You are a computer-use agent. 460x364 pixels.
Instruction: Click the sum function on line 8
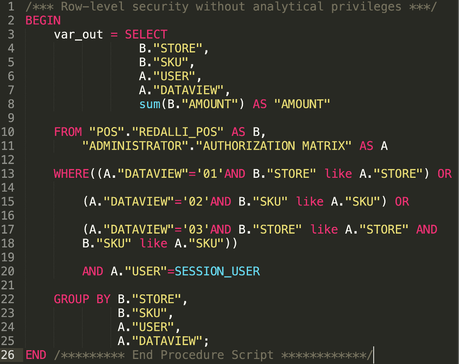pyautogui.click(x=150, y=104)
